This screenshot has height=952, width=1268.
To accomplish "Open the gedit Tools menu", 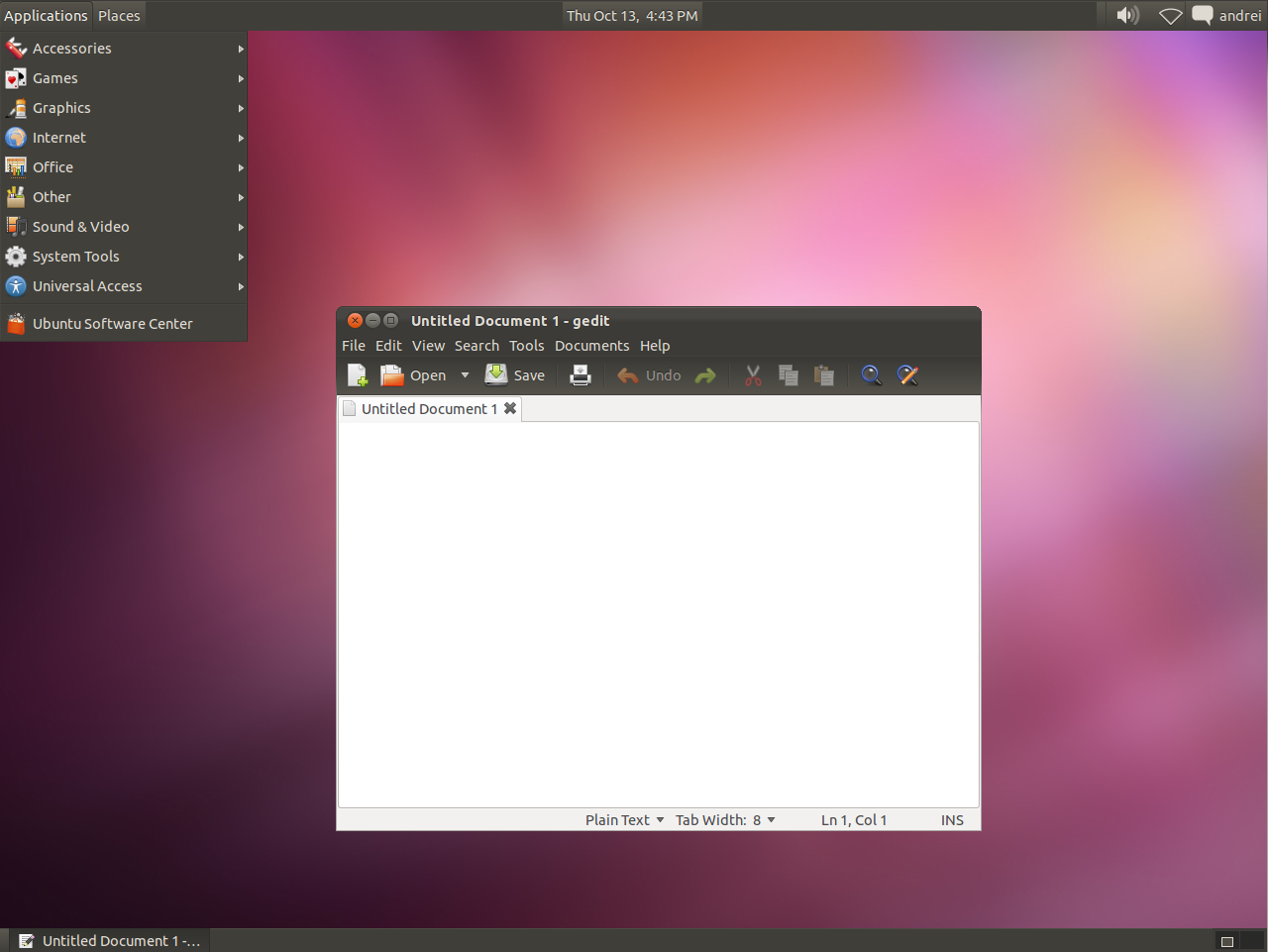I will 527,346.
